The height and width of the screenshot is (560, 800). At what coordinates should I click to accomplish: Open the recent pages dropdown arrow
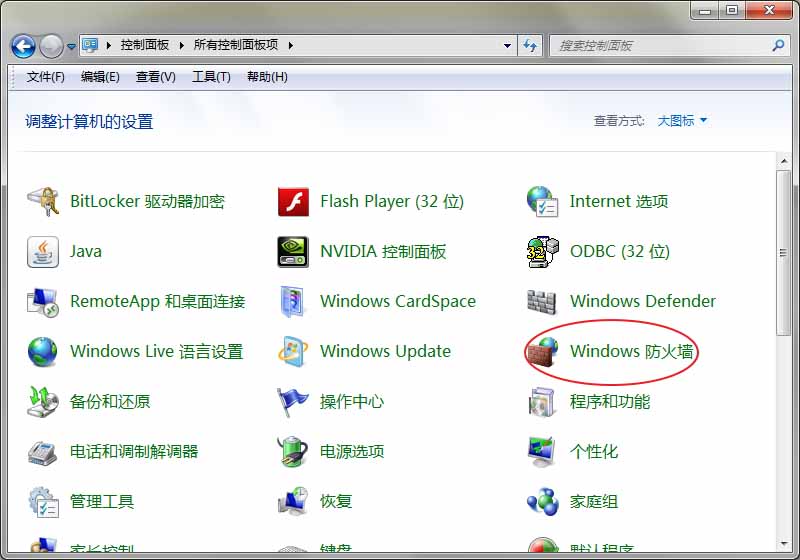(x=71, y=46)
